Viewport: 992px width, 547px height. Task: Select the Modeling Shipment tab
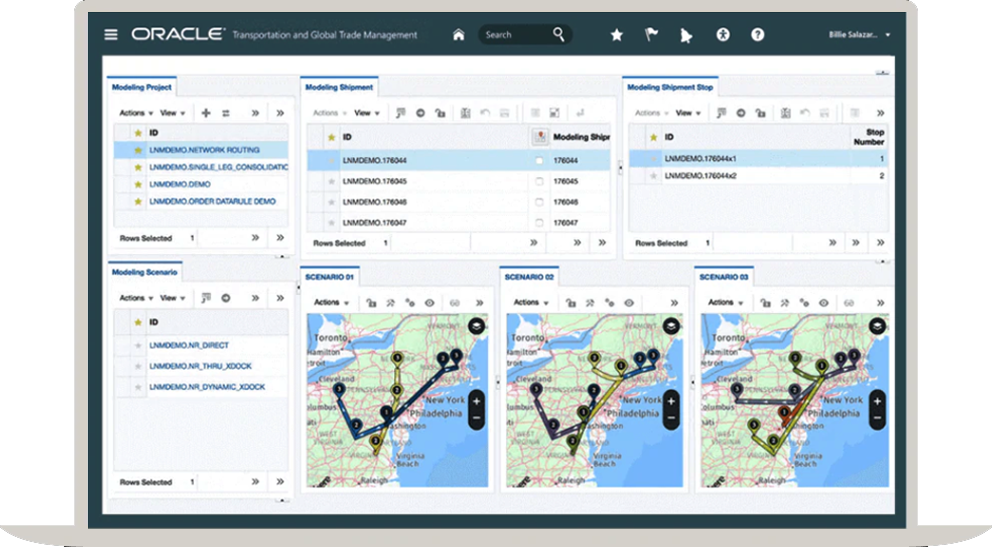(339, 87)
